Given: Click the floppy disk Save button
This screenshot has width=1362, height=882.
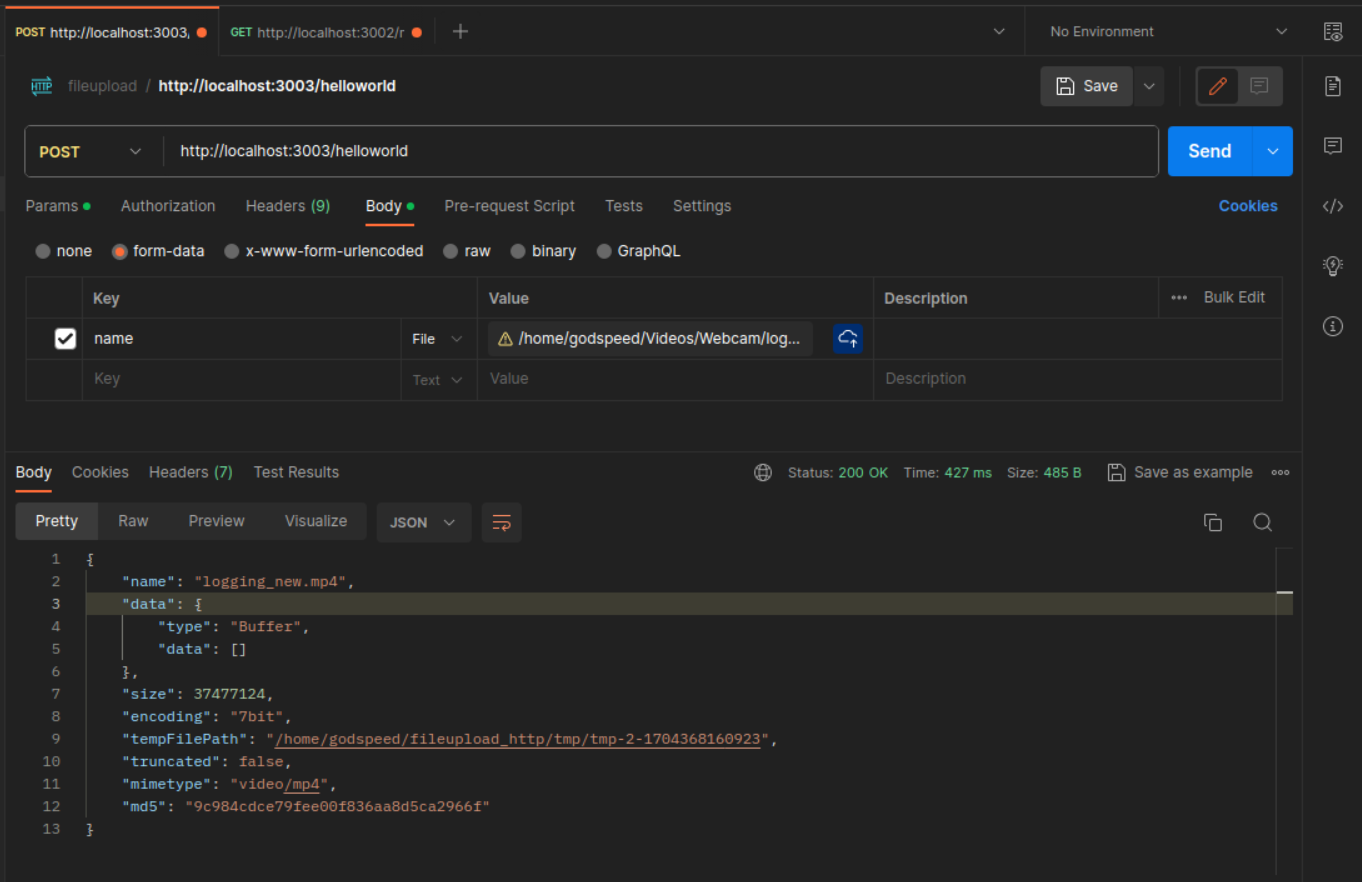Looking at the screenshot, I should (x=1087, y=86).
